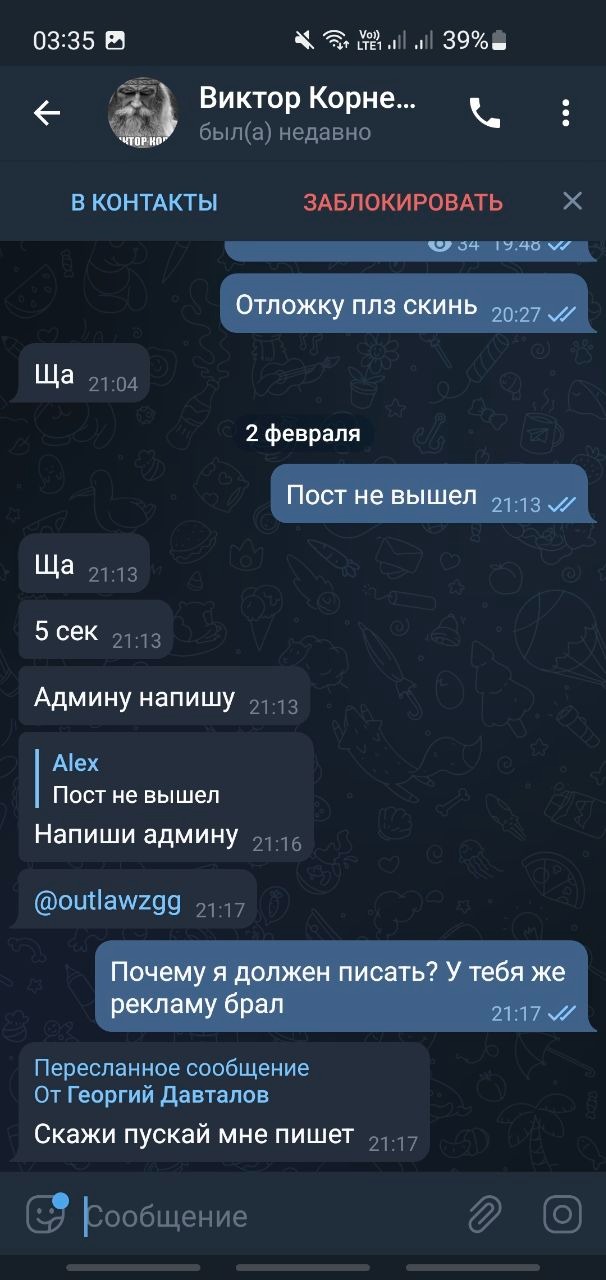Dismiss the add contact bar with X

point(572,201)
